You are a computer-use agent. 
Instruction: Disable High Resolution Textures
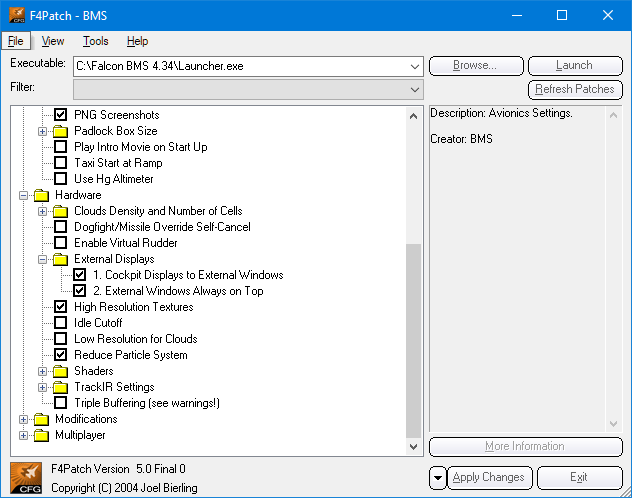click(x=60, y=307)
